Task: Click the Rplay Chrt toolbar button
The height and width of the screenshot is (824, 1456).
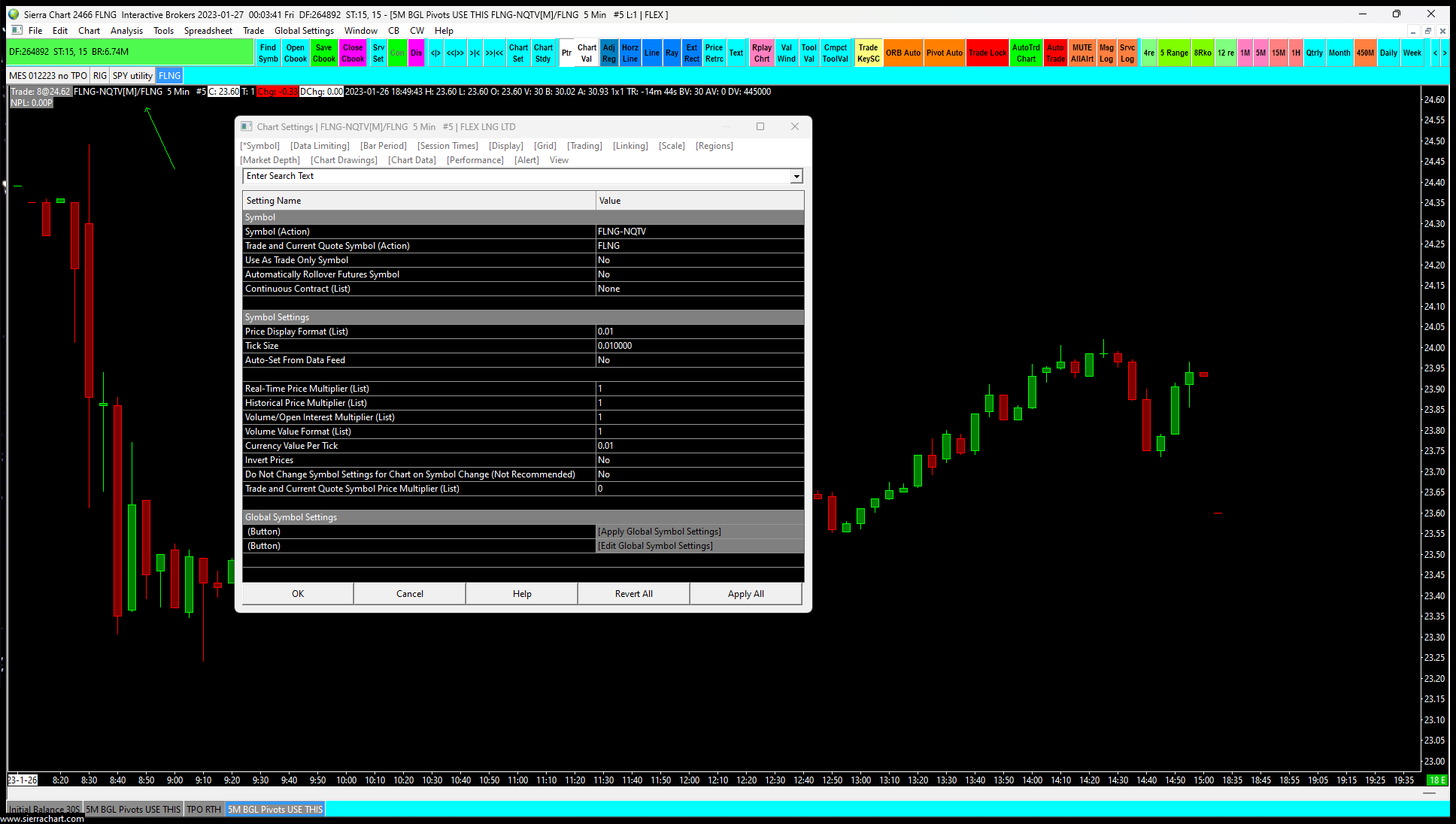Action: pyautogui.click(x=762, y=53)
